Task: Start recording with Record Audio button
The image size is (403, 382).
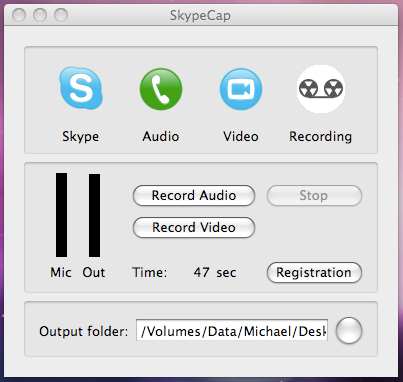Action: point(194,196)
